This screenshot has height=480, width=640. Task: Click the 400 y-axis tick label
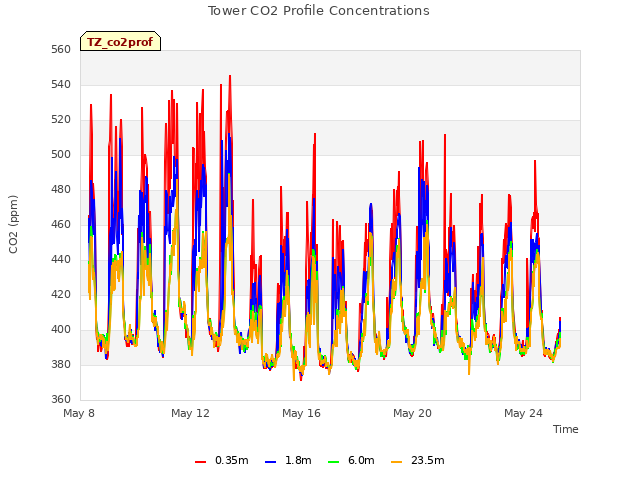[61, 330]
